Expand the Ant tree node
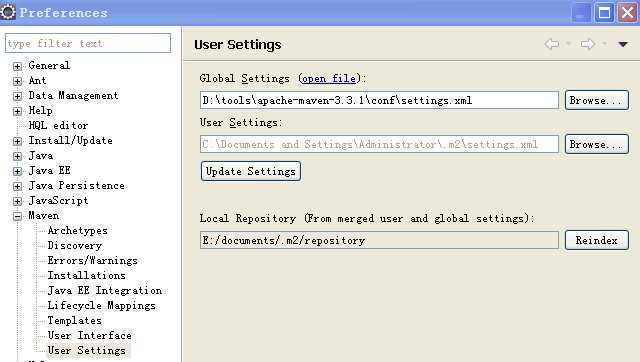 pos(17,81)
